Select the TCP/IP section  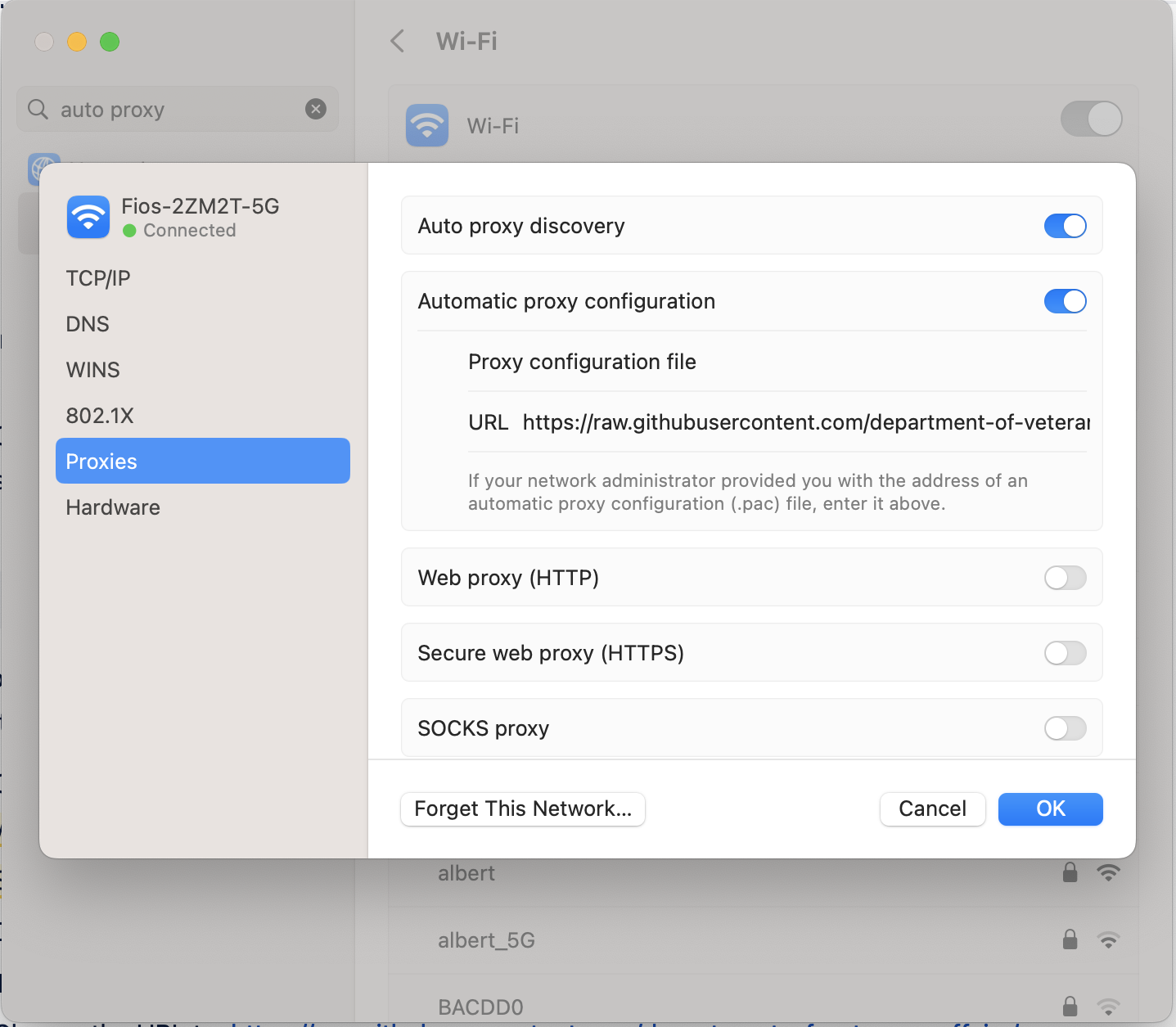(x=97, y=277)
